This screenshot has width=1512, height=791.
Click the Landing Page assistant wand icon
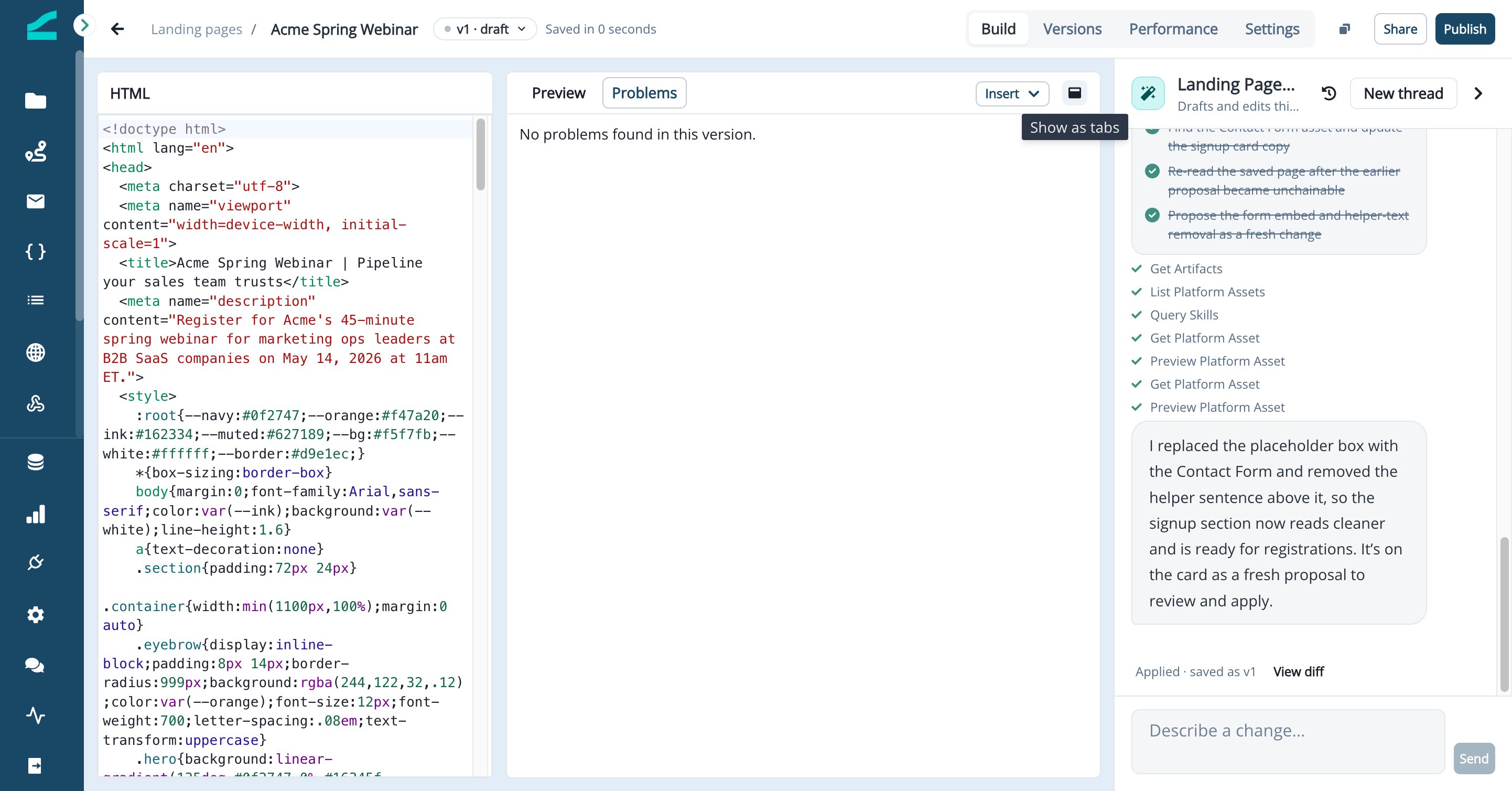[1148, 93]
